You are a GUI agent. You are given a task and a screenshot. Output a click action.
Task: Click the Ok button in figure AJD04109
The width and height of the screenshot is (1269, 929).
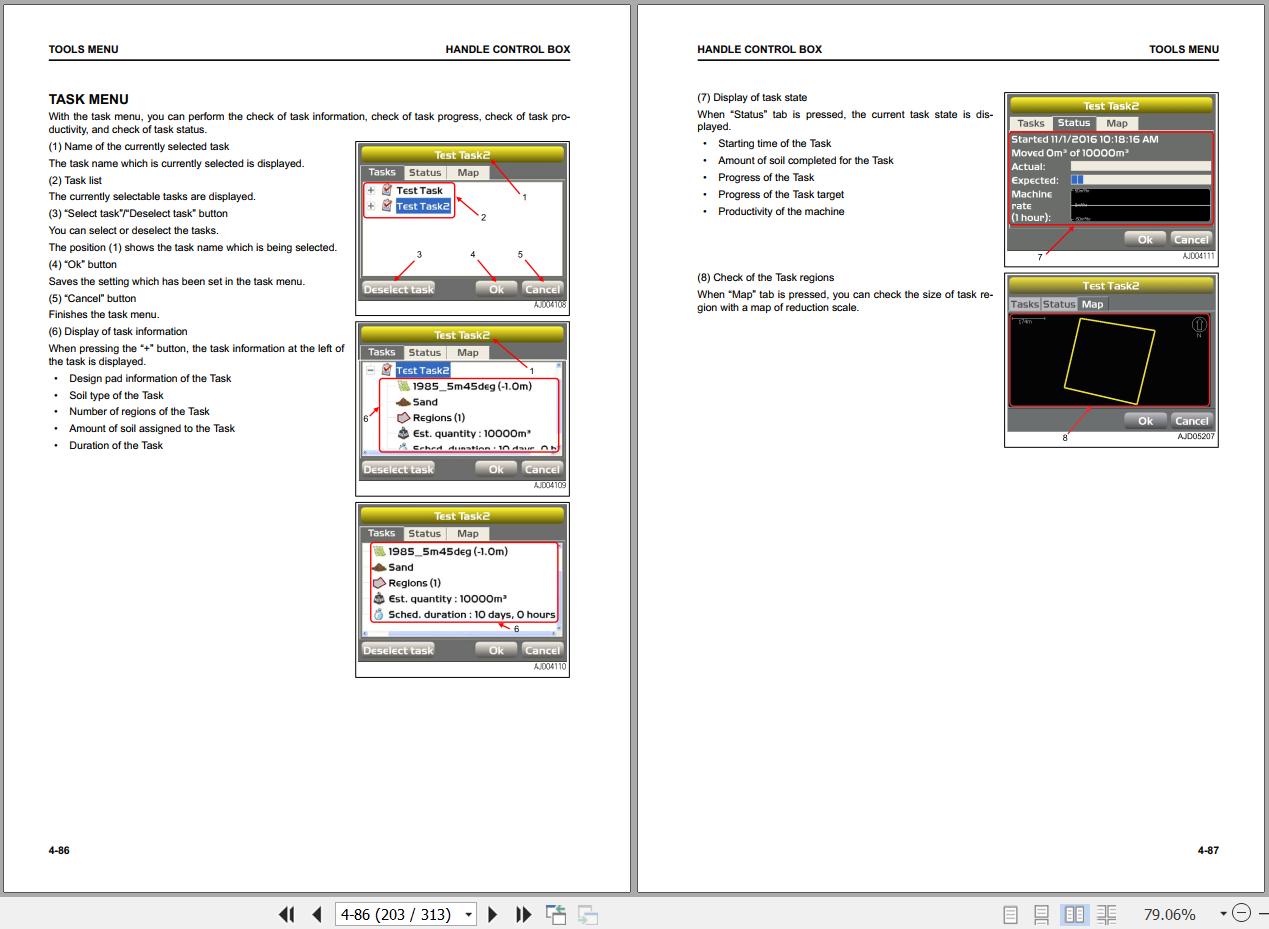(x=496, y=469)
